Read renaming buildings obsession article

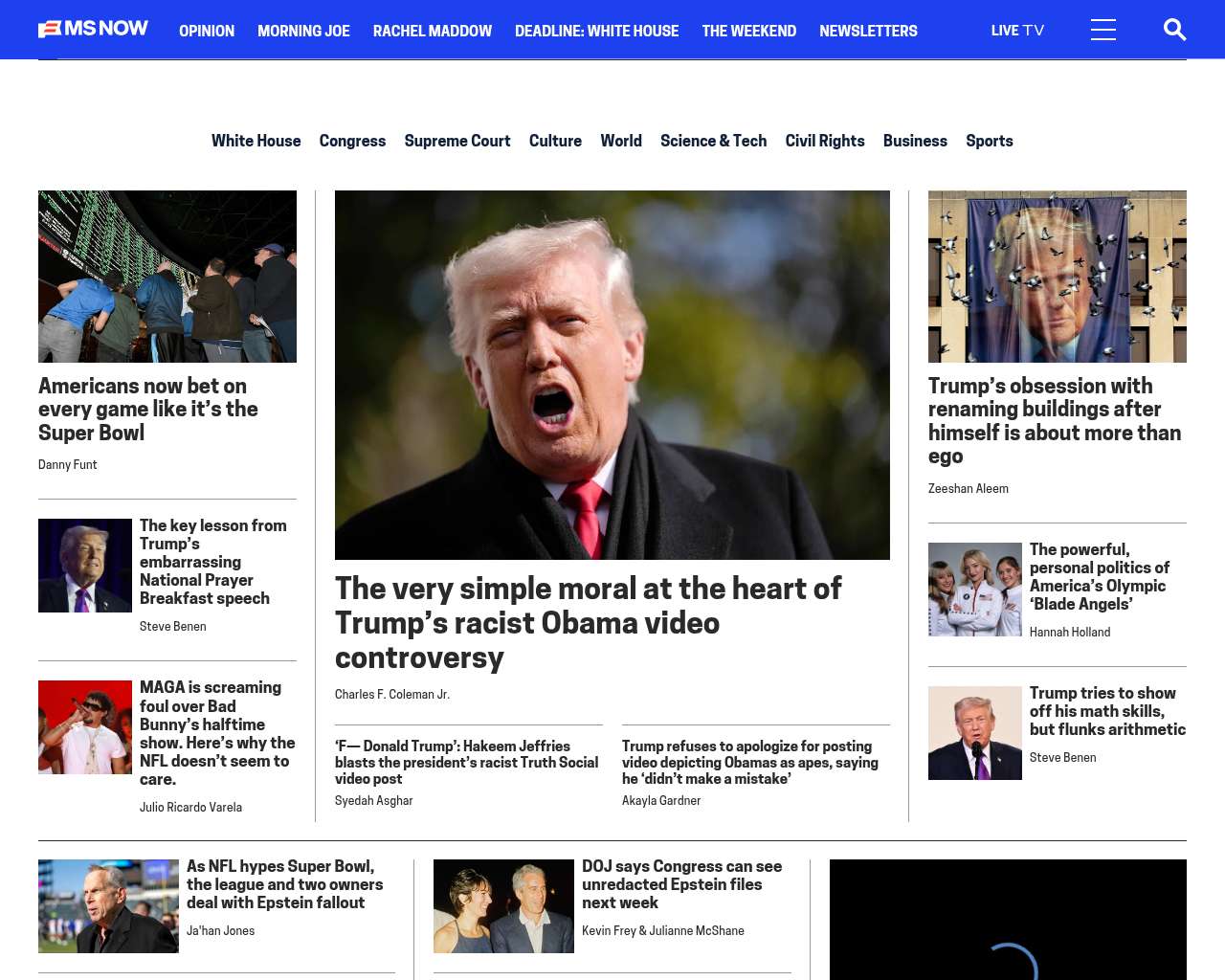click(x=1055, y=421)
